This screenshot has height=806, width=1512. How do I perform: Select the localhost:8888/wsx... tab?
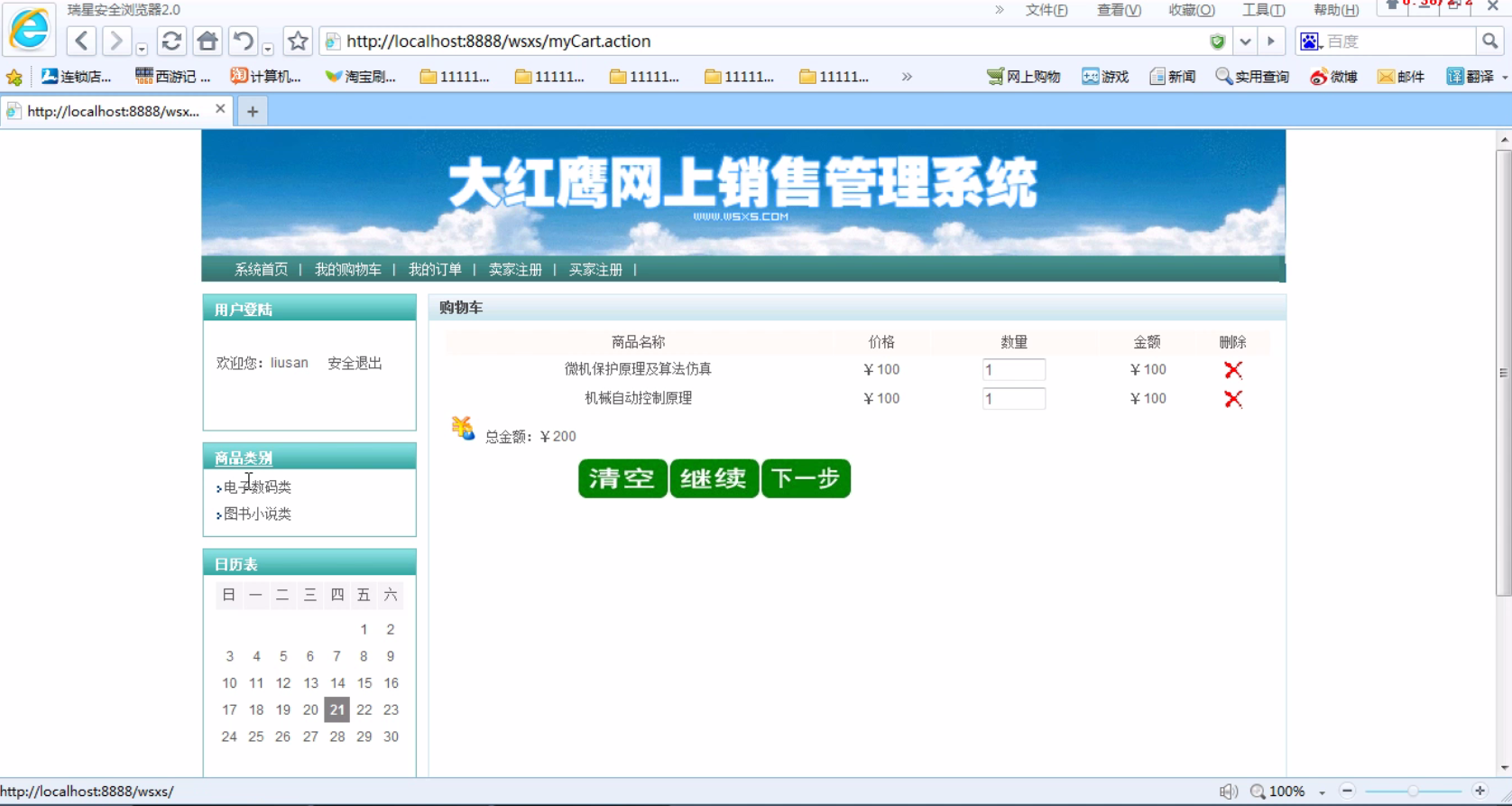tap(113, 111)
